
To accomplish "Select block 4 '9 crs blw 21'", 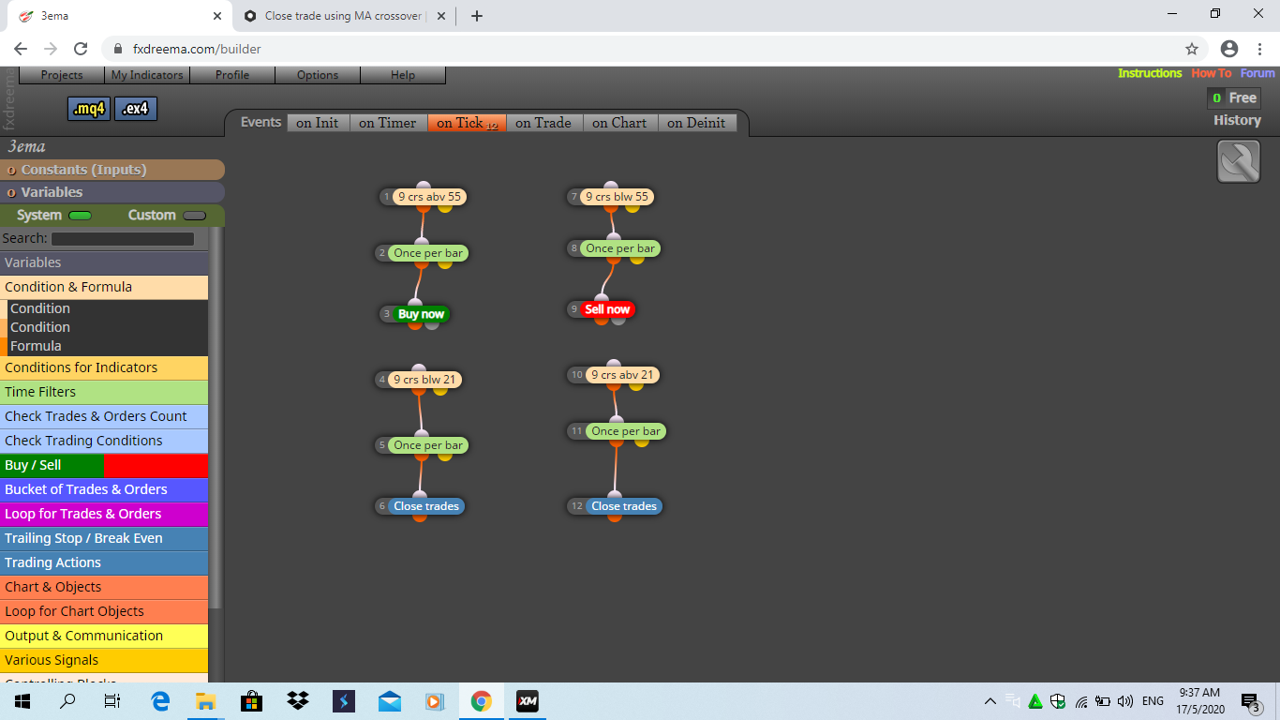I will 424,380.
